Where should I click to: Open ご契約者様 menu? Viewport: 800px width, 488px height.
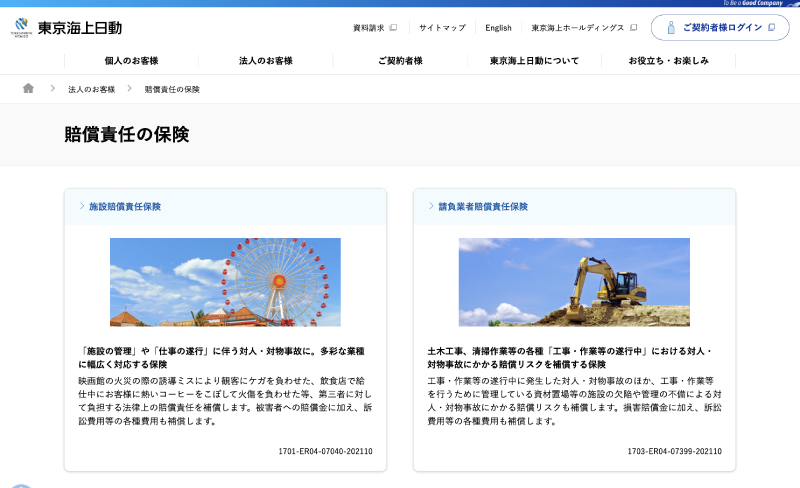point(401,61)
